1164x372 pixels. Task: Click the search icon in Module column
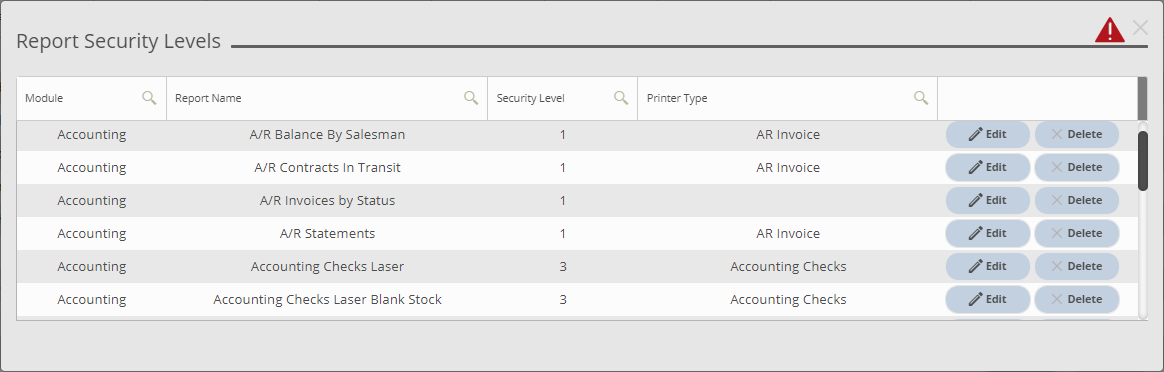click(149, 98)
